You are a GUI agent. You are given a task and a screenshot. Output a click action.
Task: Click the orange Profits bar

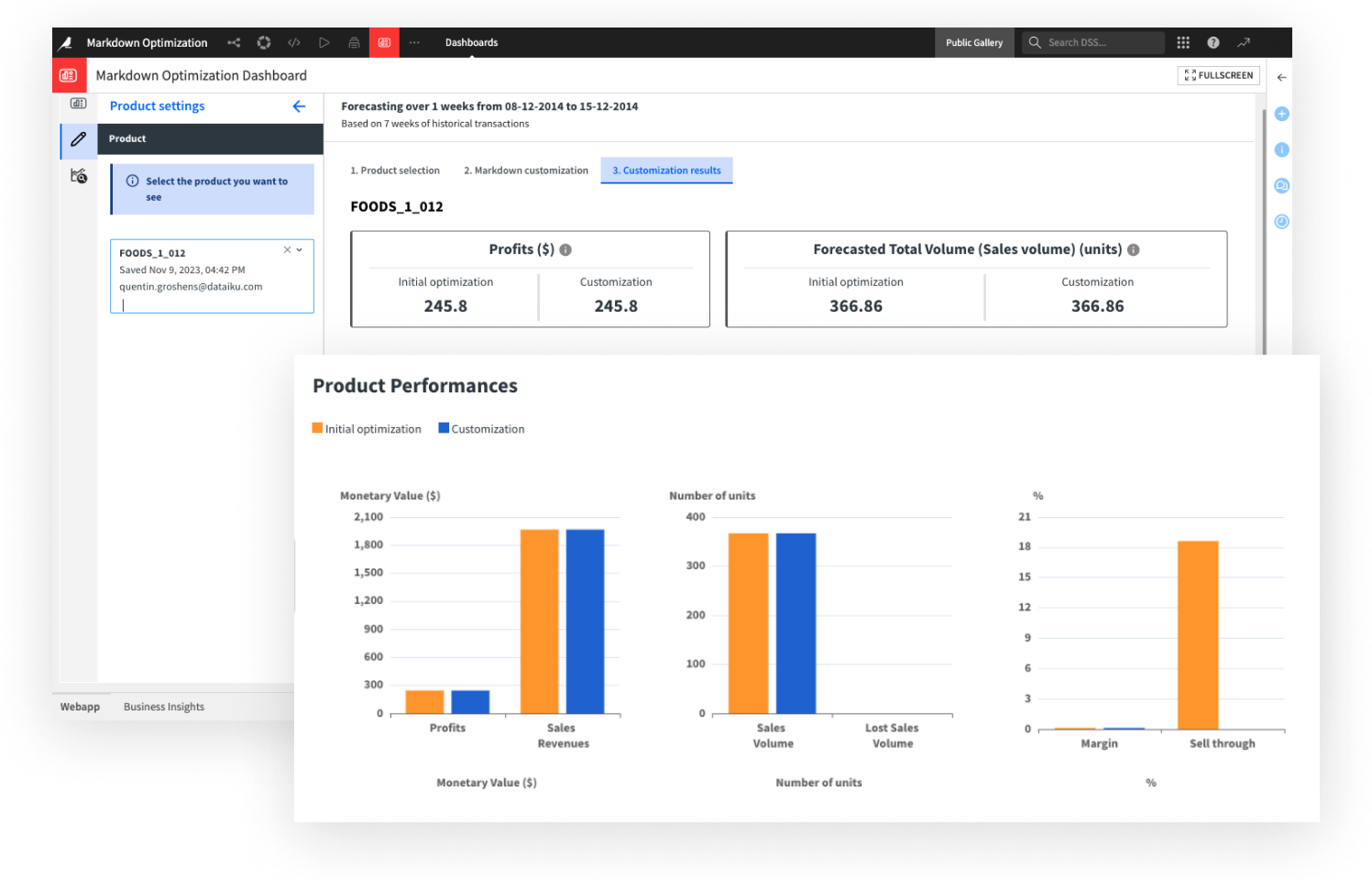click(x=424, y=702)
